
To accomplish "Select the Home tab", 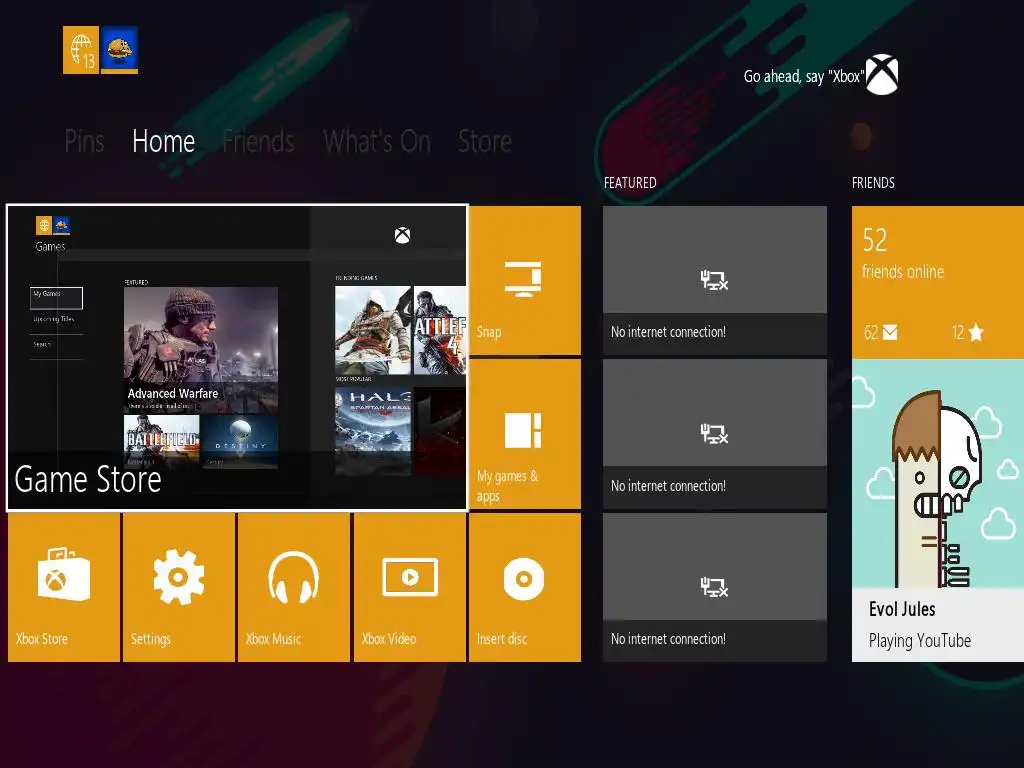I will 163,141.
